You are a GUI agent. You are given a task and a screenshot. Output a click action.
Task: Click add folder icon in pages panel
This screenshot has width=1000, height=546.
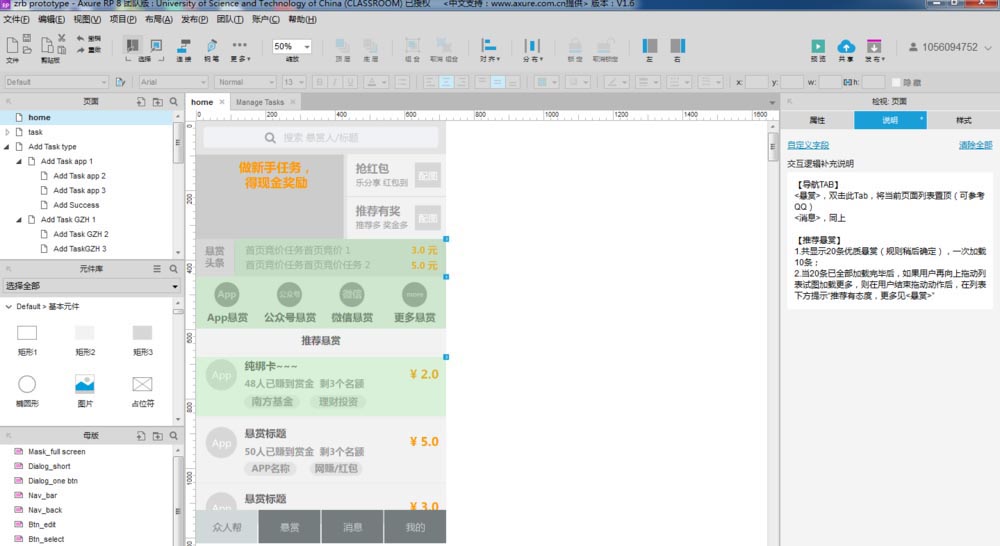click(158, 101)
